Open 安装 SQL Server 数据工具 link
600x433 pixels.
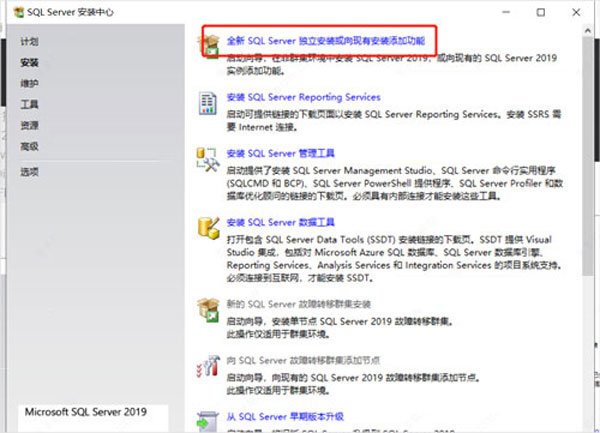click(x=280, y=222)
